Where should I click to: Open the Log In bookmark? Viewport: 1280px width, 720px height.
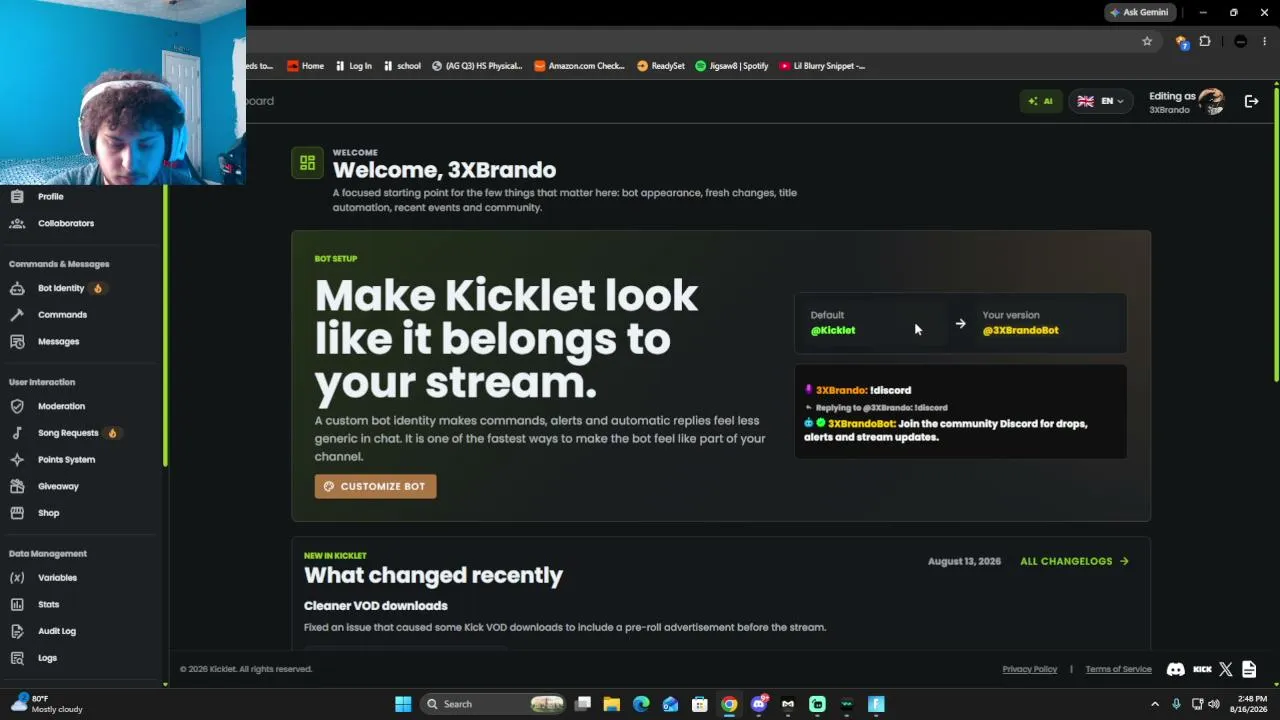coord(352,66)
